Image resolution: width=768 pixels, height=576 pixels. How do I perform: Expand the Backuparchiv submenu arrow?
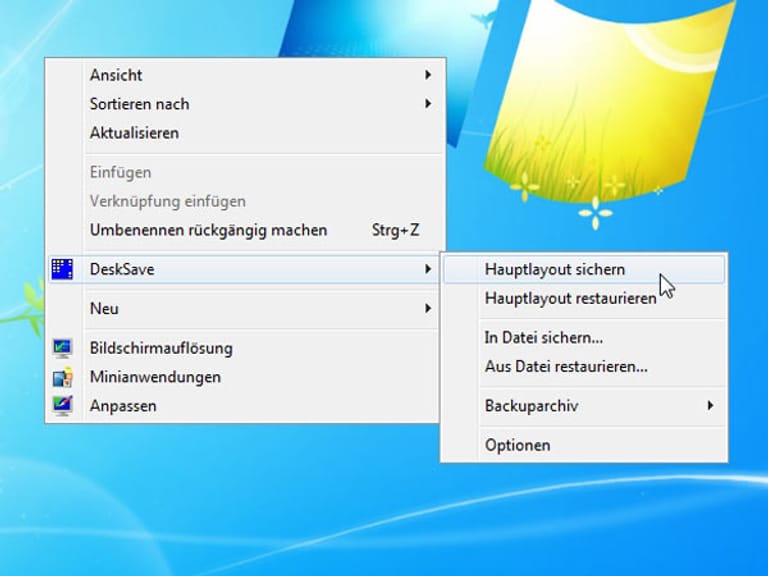(710, 406)
